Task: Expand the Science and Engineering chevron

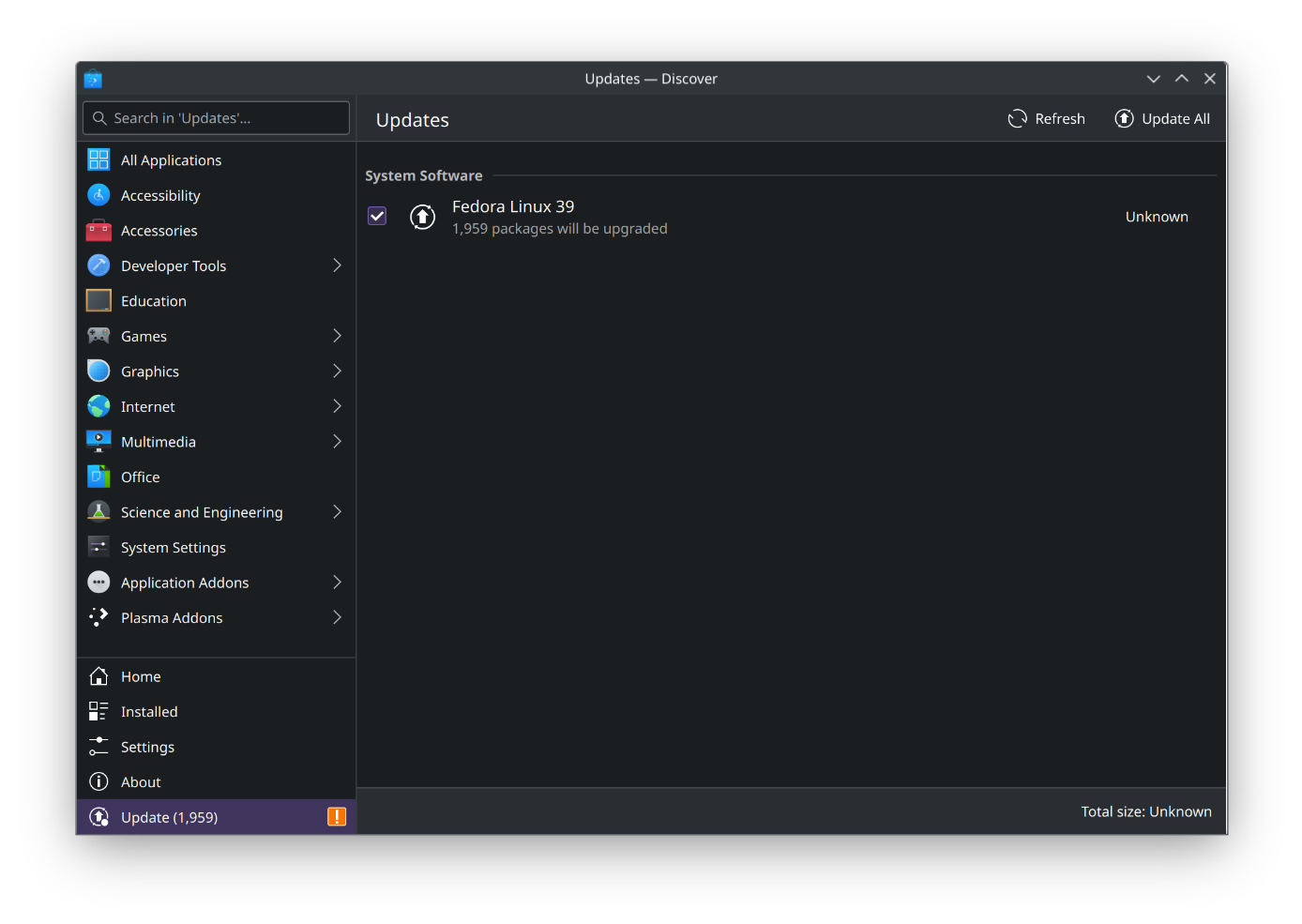Action: 337,511
